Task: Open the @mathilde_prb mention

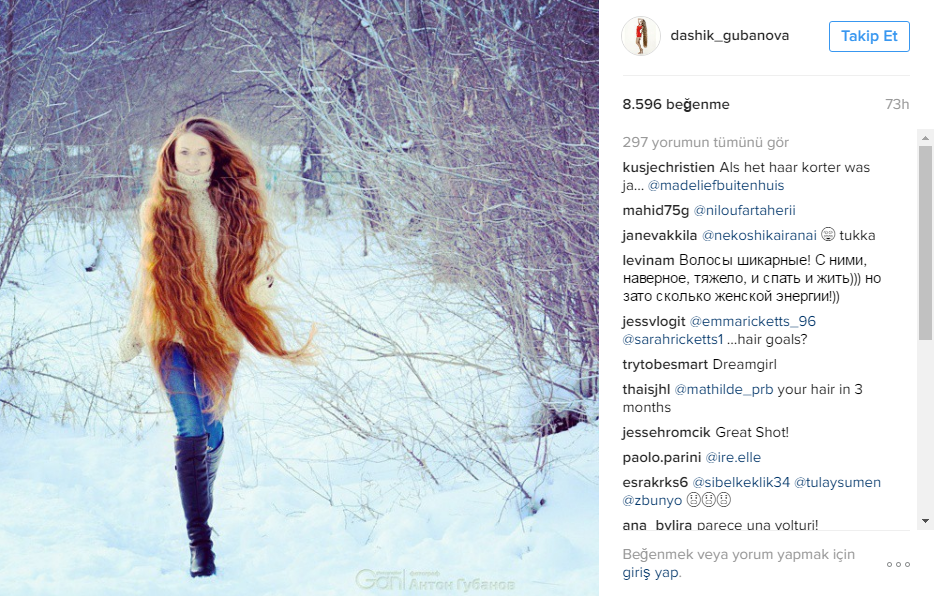Action: (724, 389)
